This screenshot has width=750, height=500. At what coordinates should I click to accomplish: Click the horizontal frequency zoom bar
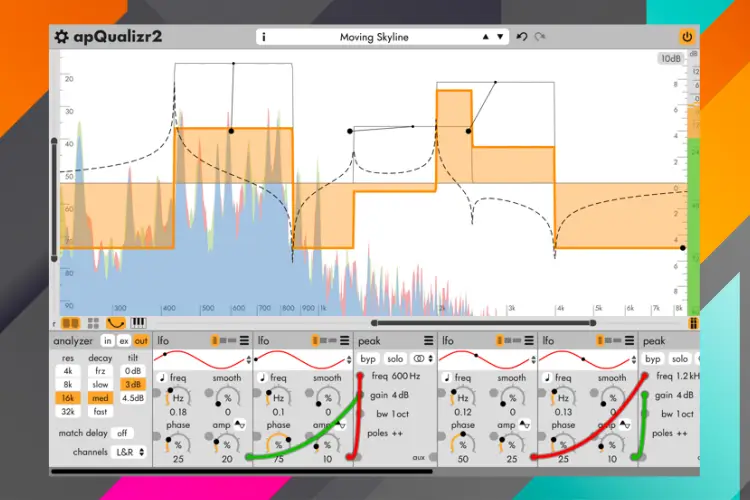(483, 323)
